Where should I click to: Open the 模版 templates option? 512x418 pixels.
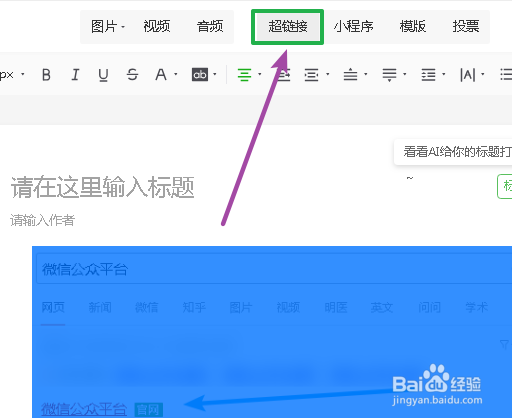tap(413, 26)
